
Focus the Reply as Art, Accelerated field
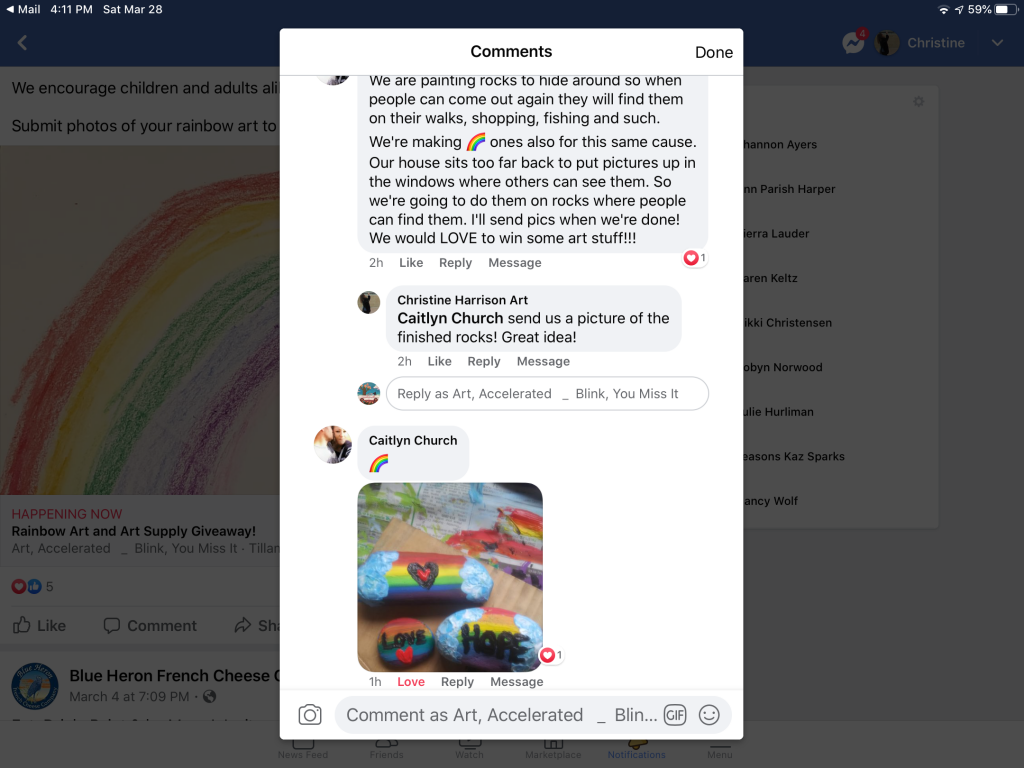(547, 394)
